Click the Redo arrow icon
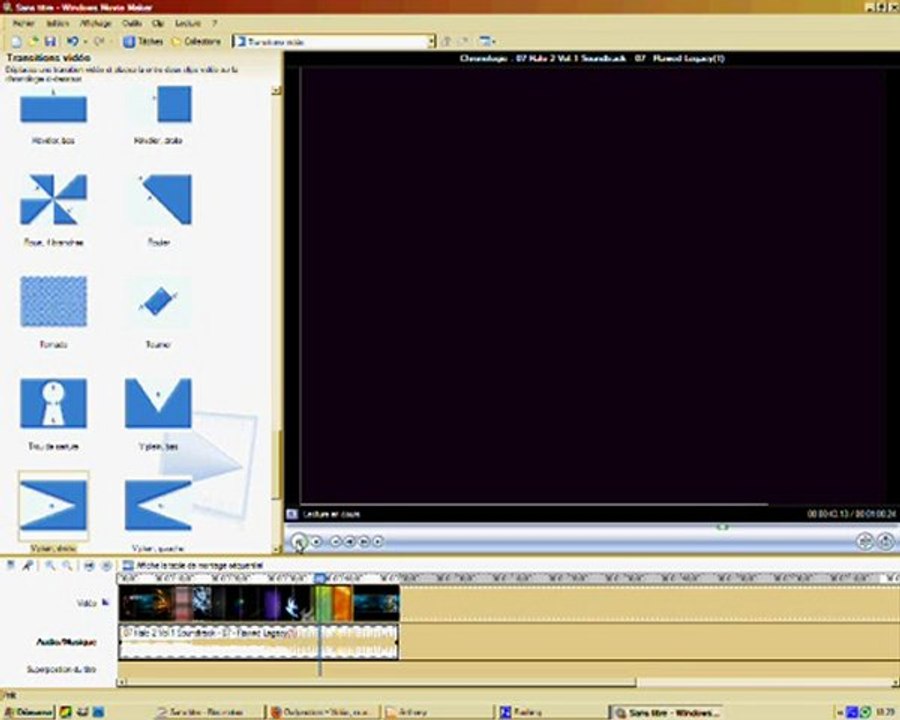This screenshot has height=720, width=900. 99,41
